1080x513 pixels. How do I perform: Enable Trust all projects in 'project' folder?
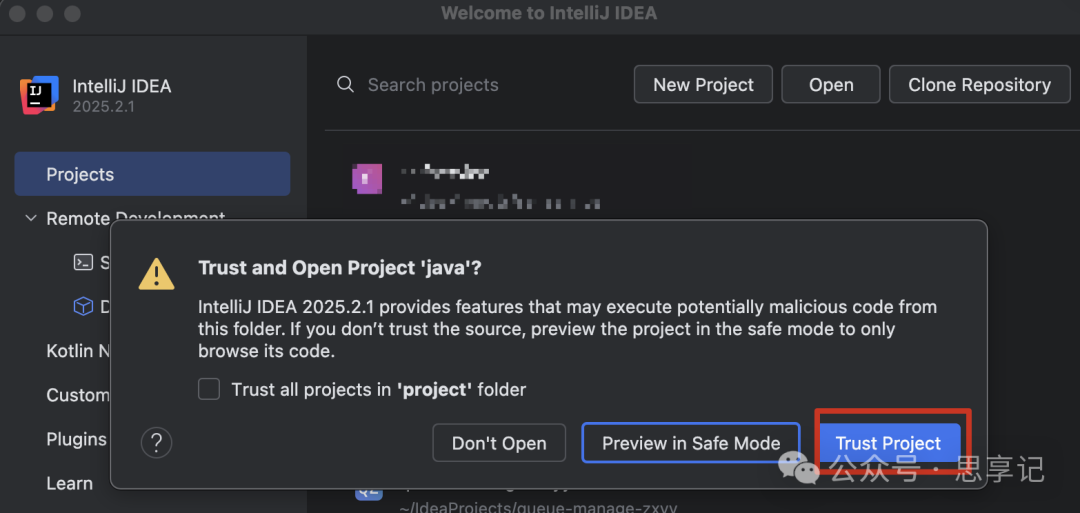point(209,389)
